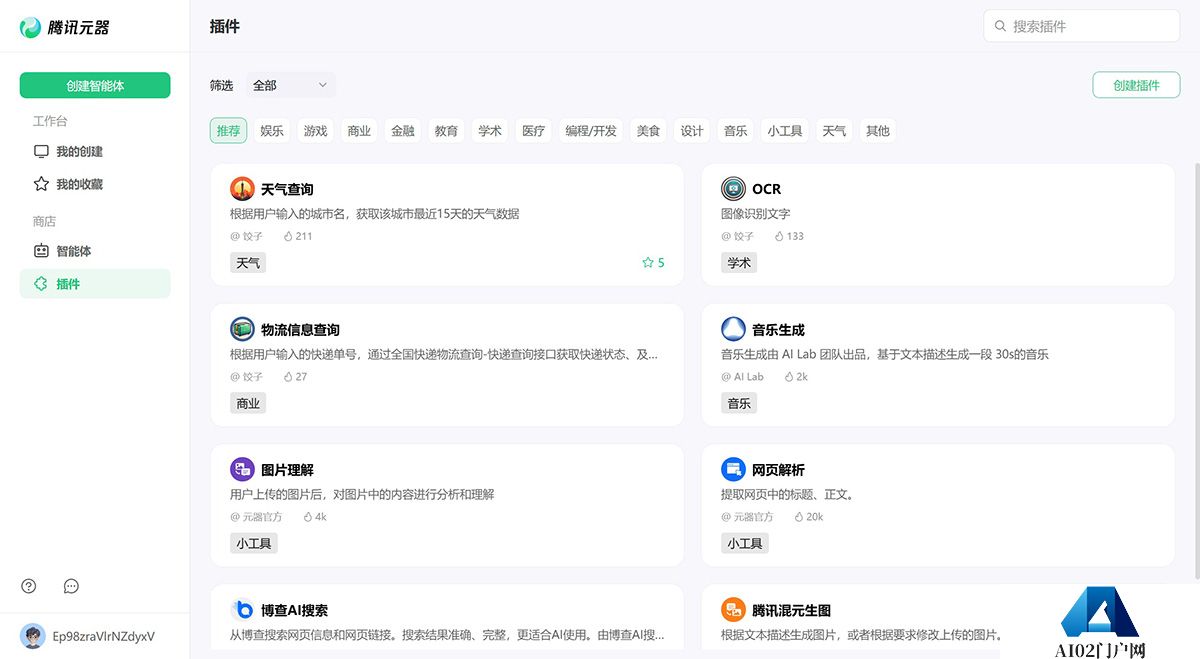Open the 腾讯混元生图 plugin title
This screenshot has width=1200, height=659.
(x=791, y=610)
